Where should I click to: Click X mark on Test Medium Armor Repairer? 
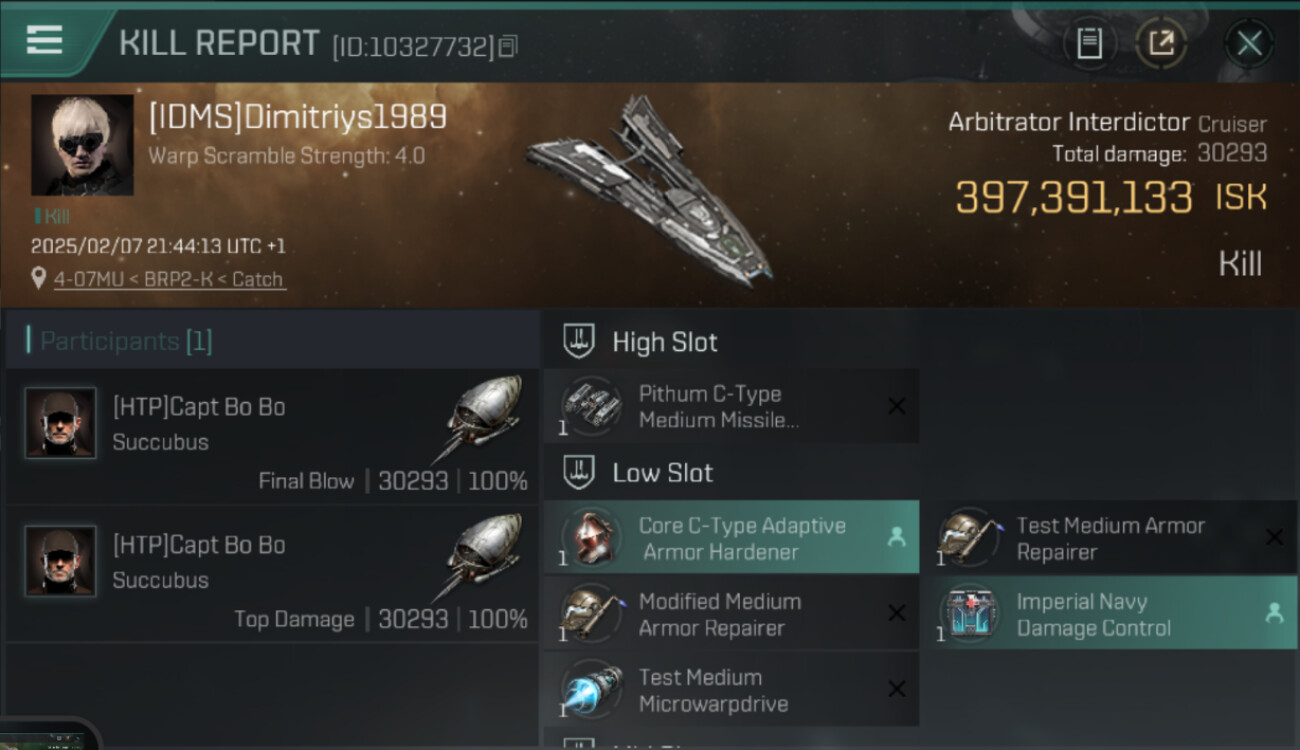tap(1274, 538)
